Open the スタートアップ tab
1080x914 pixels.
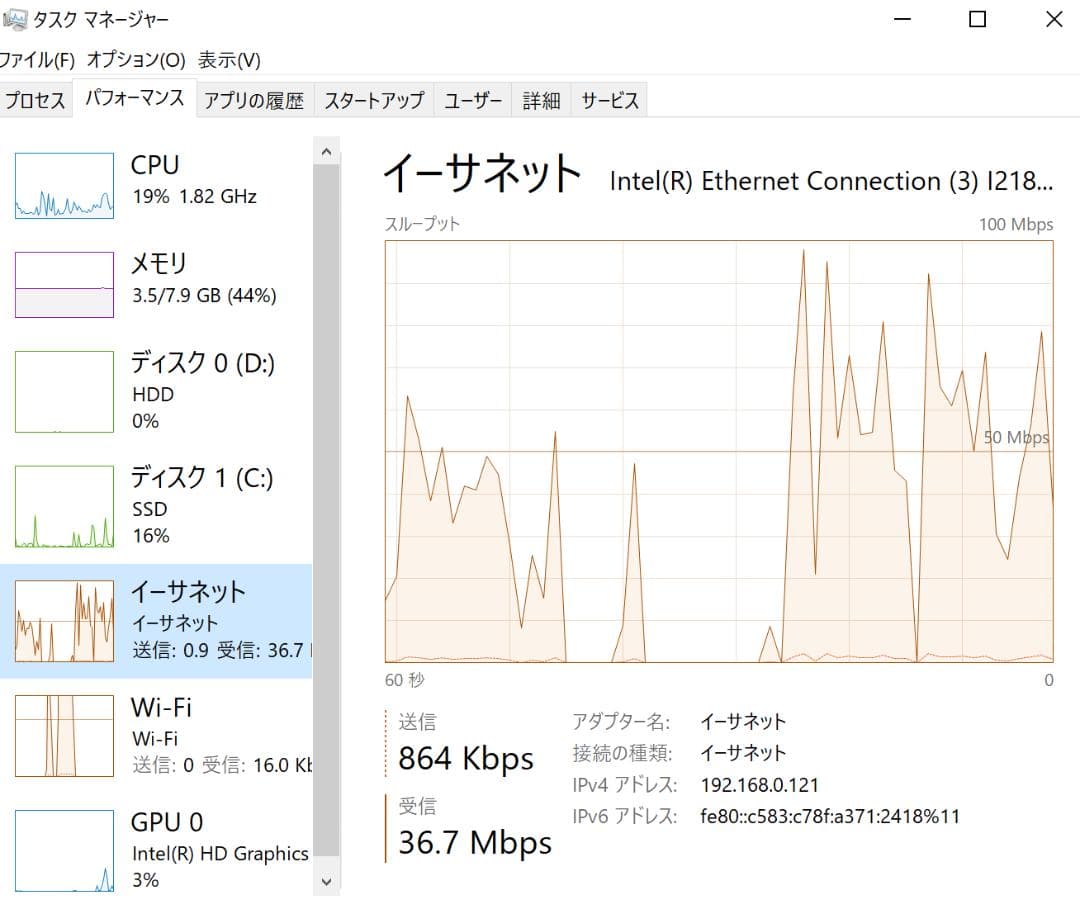point(371,99)
